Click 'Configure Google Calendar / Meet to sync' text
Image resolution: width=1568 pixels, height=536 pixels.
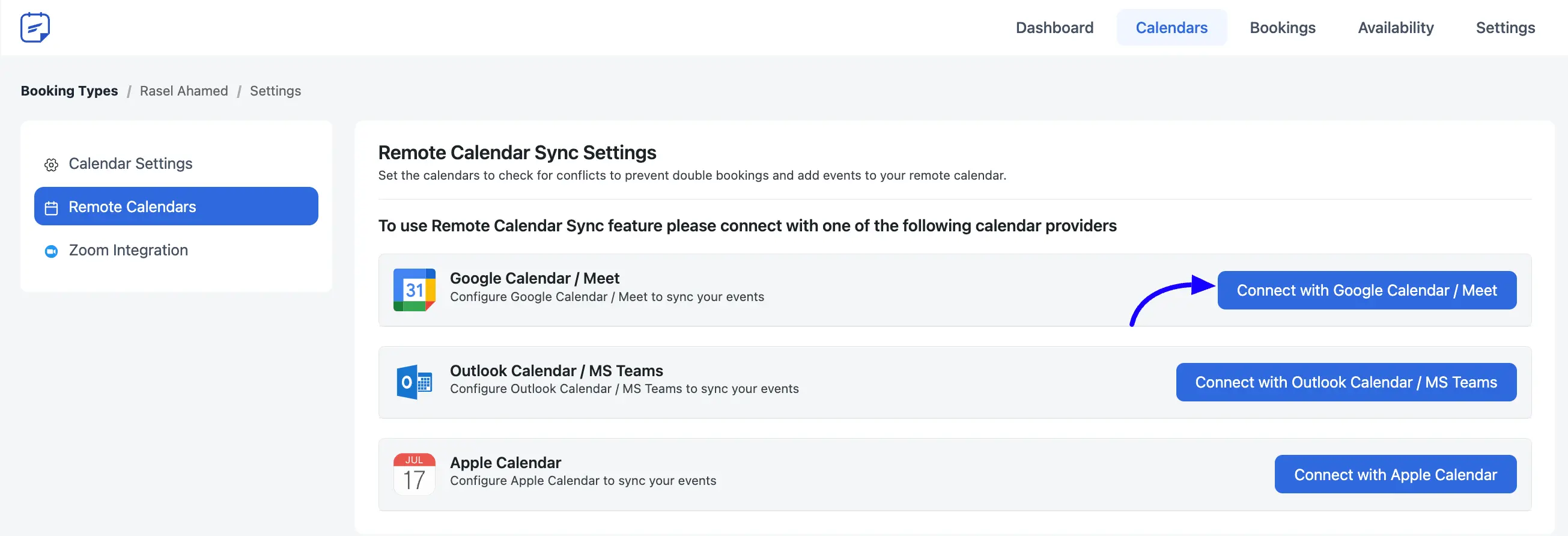pyautogui.click(x=607, y=297)
